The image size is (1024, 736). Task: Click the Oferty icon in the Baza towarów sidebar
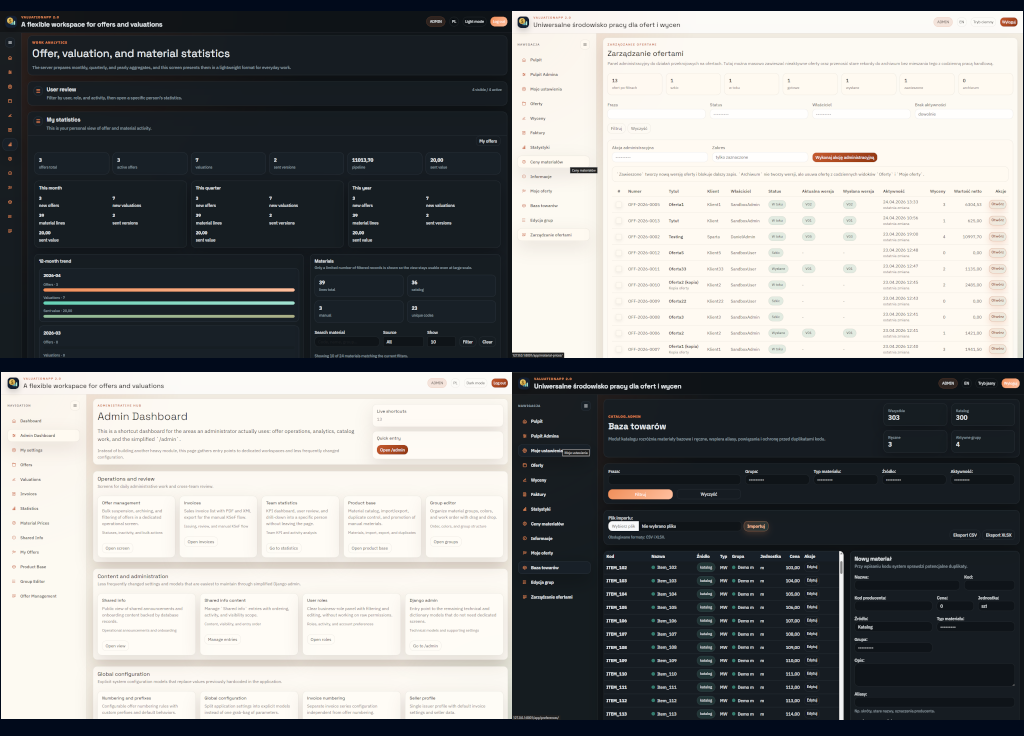(524, 466)
